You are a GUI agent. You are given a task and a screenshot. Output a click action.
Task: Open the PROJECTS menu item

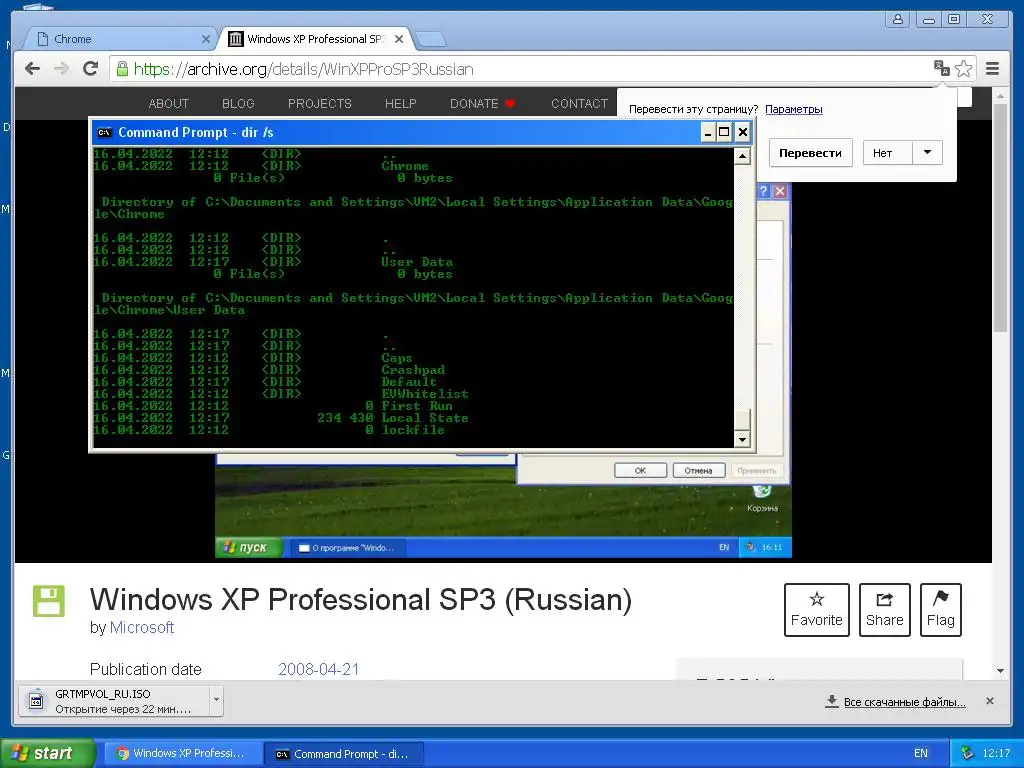(319, 104)
